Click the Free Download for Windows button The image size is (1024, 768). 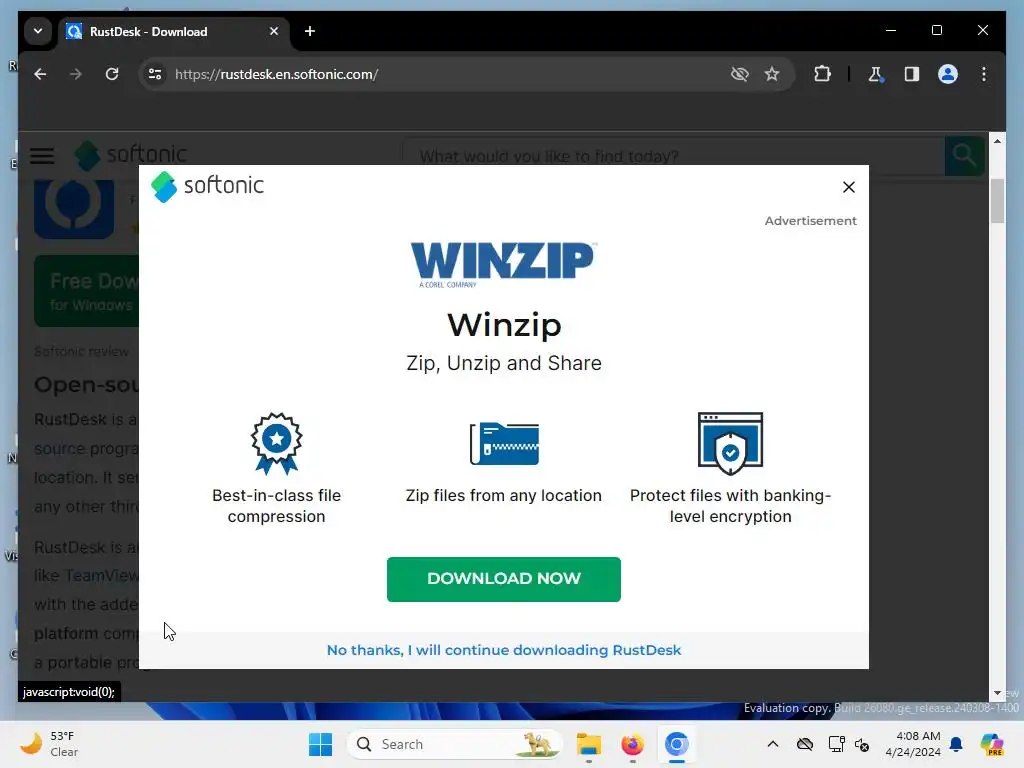pyautogui.click(x=86, y=291)
